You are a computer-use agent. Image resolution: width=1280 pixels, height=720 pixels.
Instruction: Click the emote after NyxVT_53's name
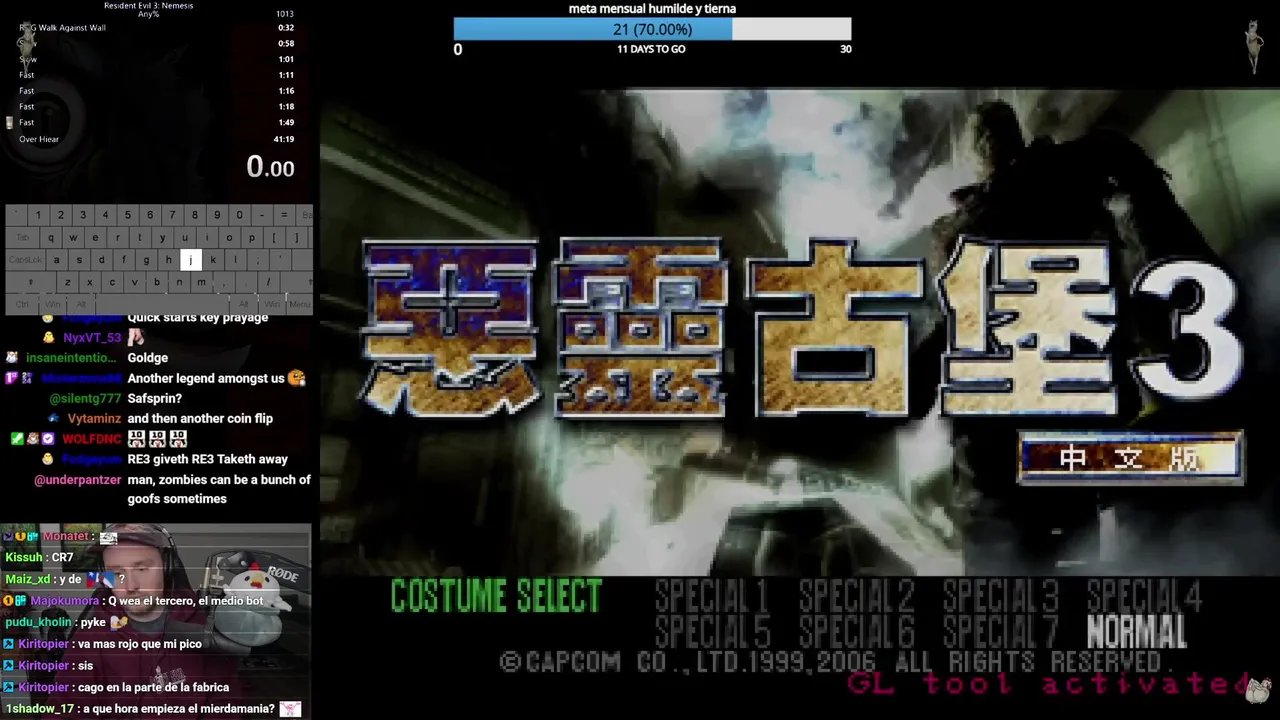click(136, 338)
